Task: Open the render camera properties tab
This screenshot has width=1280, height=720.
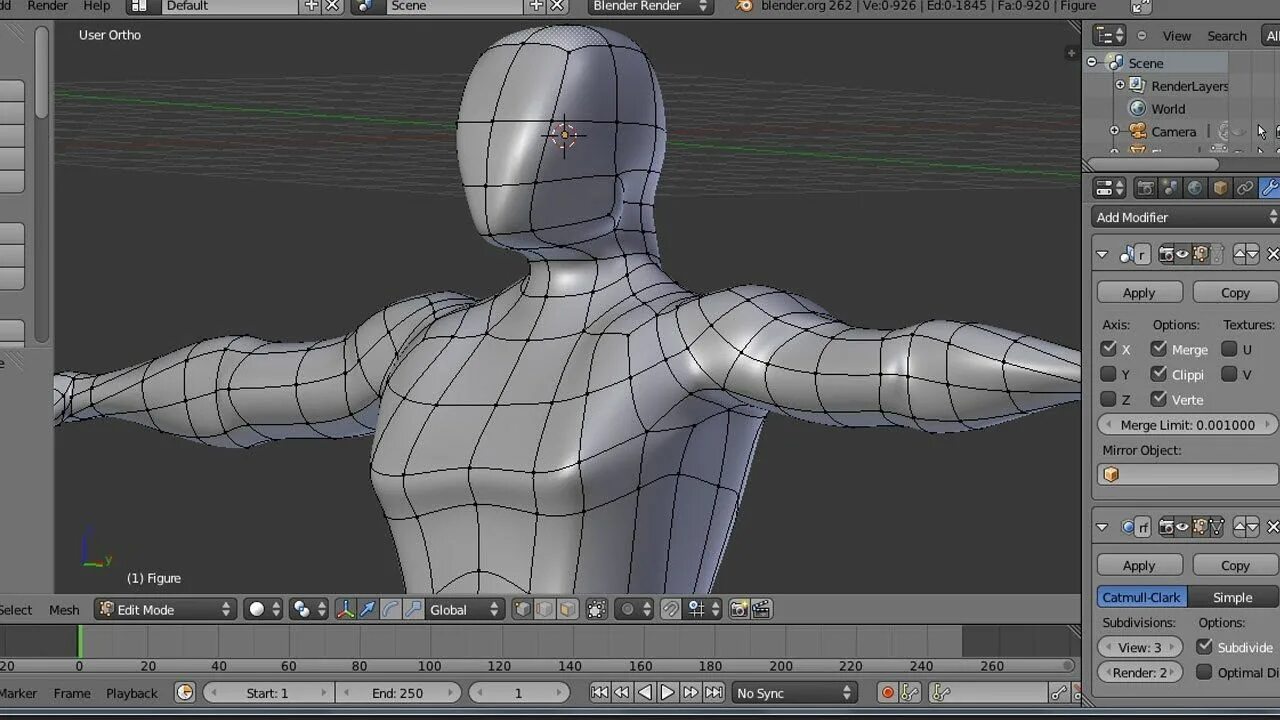Action: pyautogui.click(x=1146, y=188)
